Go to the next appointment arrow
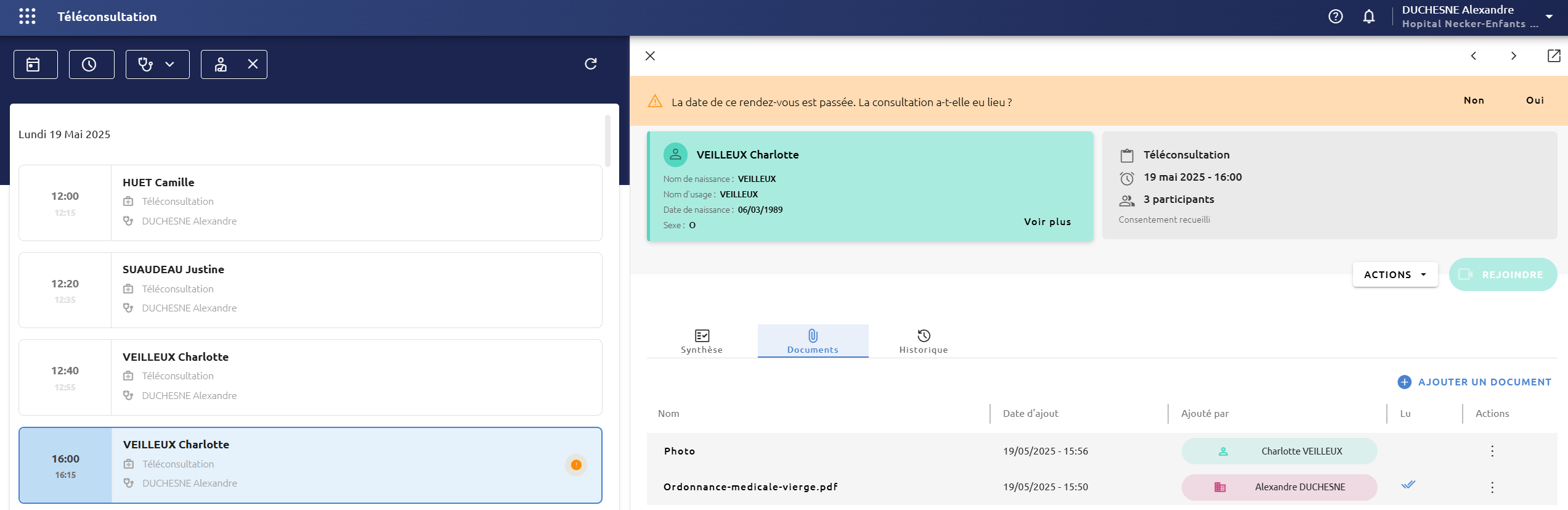 coord(1513,56)
